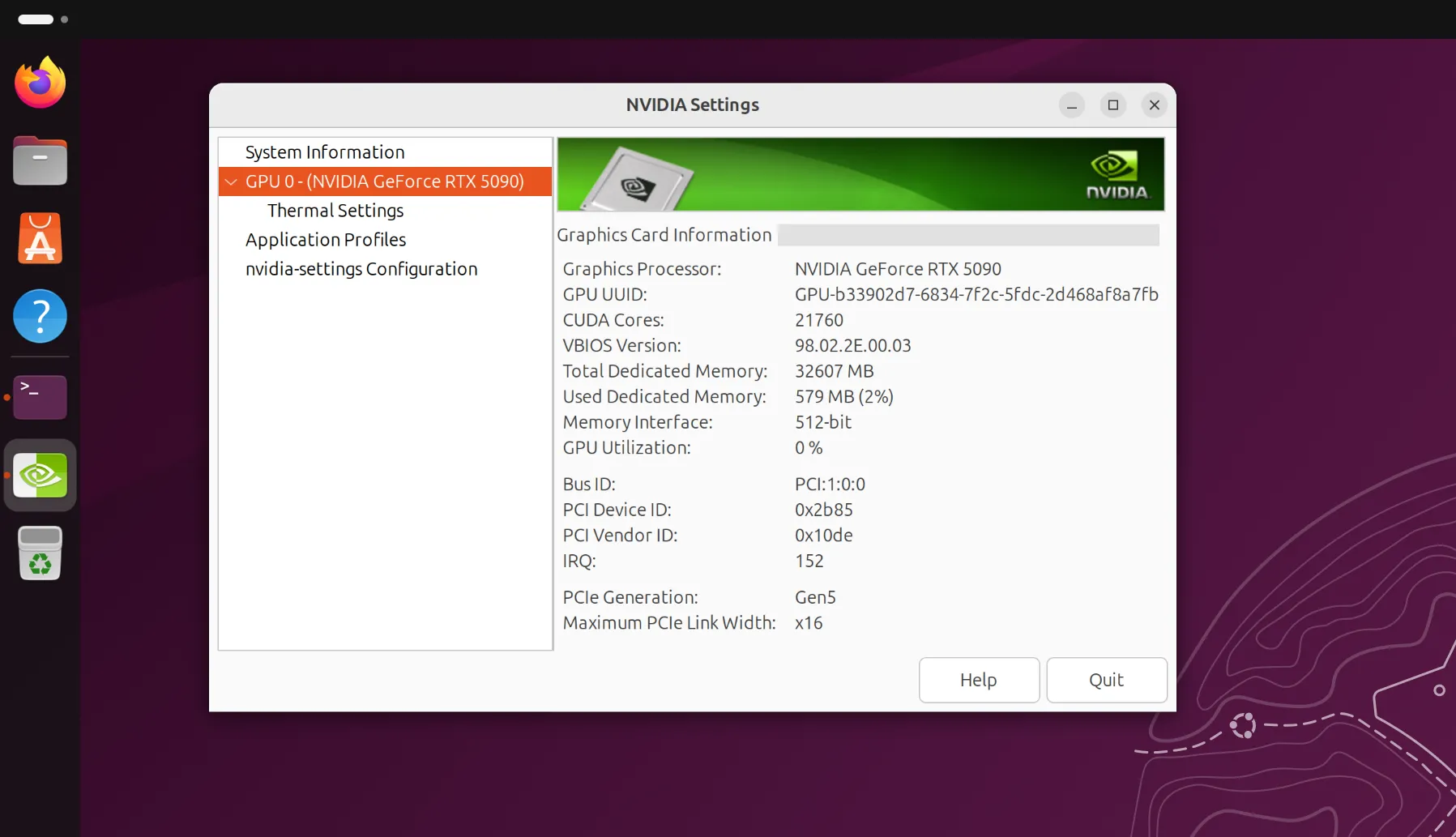
Task: Minimize the NVIDIA Settings window
Action: pos(1071,105)
